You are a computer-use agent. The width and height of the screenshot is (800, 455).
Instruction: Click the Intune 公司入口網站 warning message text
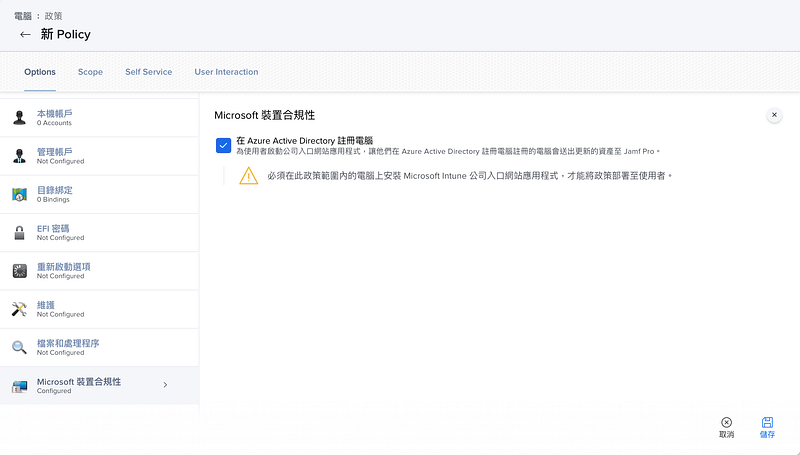point(469,176)
